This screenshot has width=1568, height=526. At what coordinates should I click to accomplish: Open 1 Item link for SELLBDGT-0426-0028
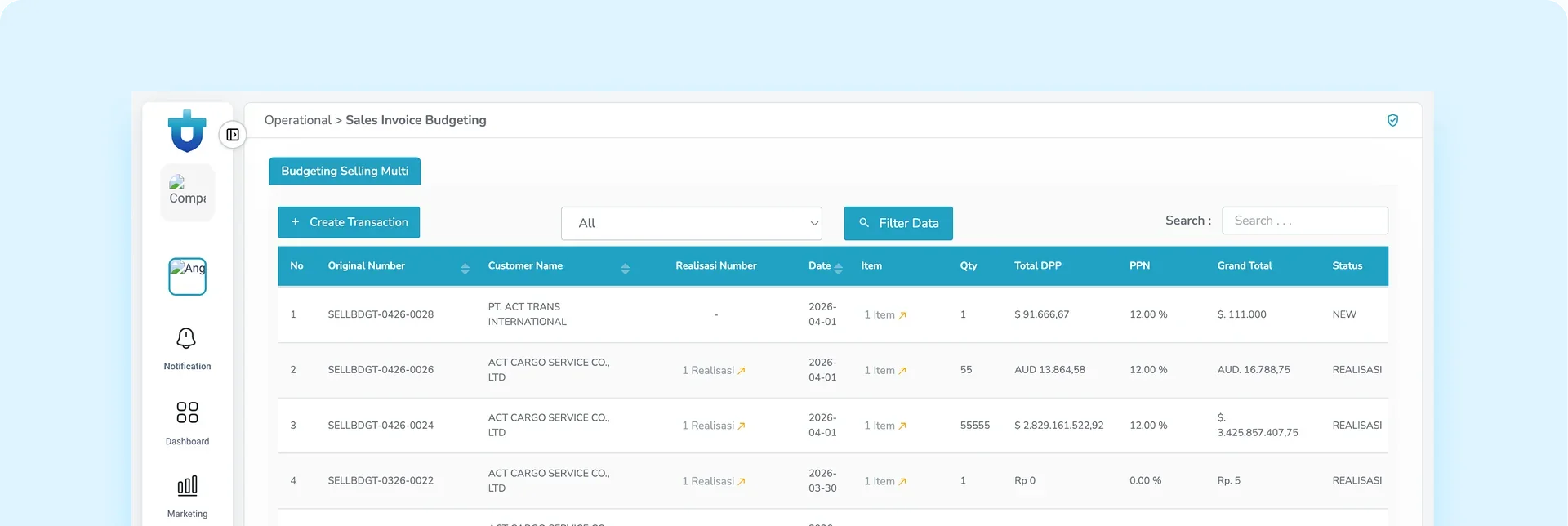pos(885,314)
